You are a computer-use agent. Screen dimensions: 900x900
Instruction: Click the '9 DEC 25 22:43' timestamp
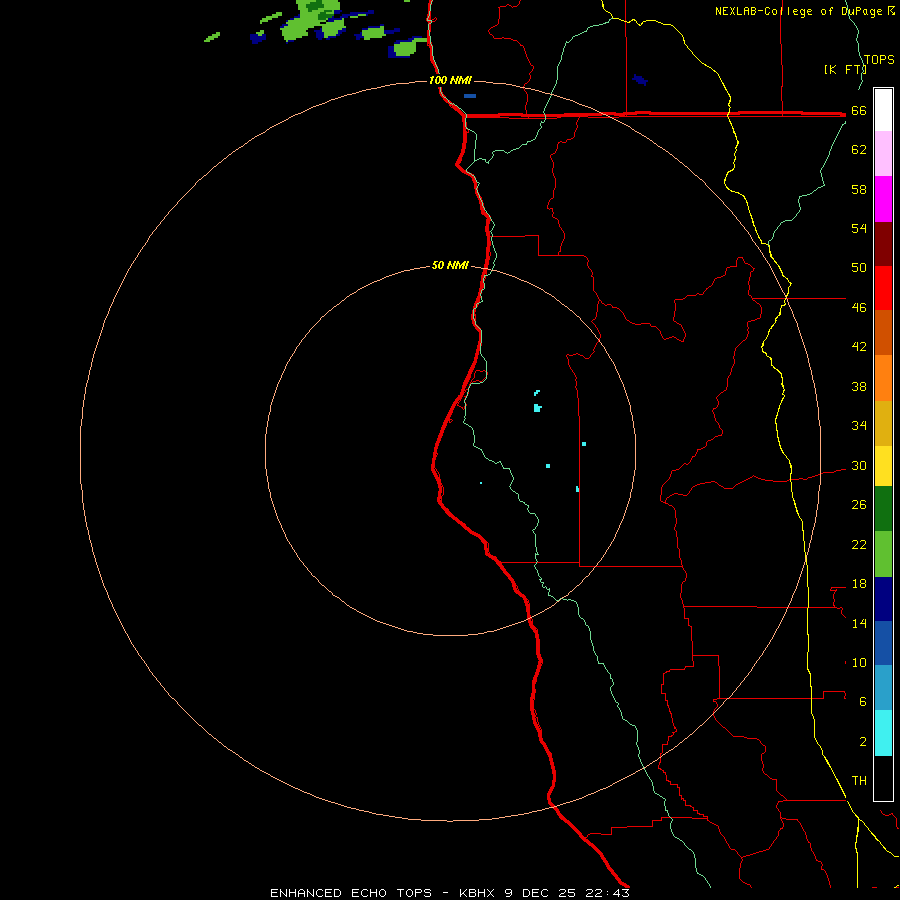tap(567, 893)
